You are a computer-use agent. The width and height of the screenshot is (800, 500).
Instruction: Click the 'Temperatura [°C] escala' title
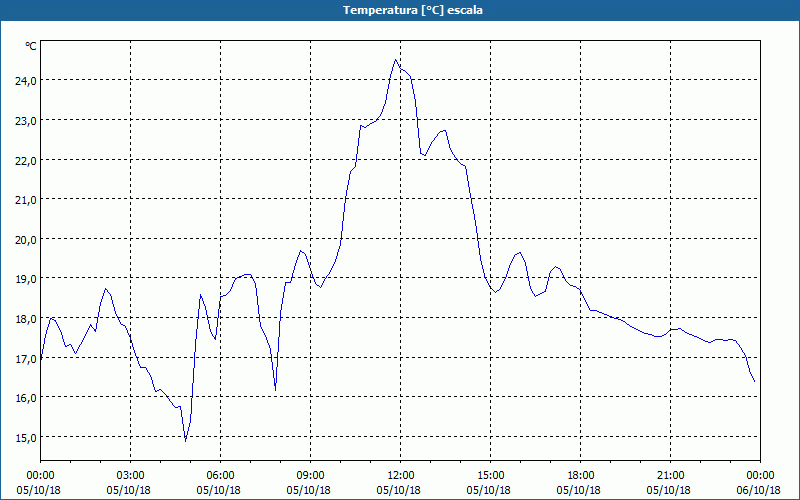413,10
